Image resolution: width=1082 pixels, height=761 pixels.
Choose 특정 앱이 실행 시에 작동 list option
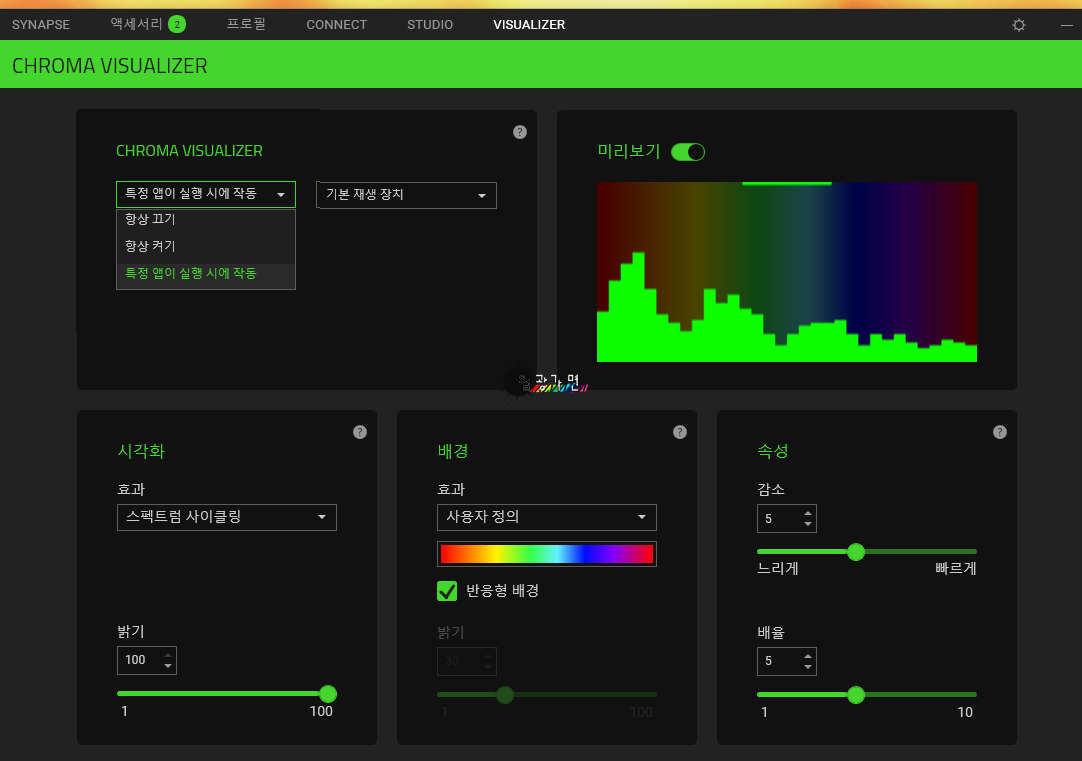[206, 273]
